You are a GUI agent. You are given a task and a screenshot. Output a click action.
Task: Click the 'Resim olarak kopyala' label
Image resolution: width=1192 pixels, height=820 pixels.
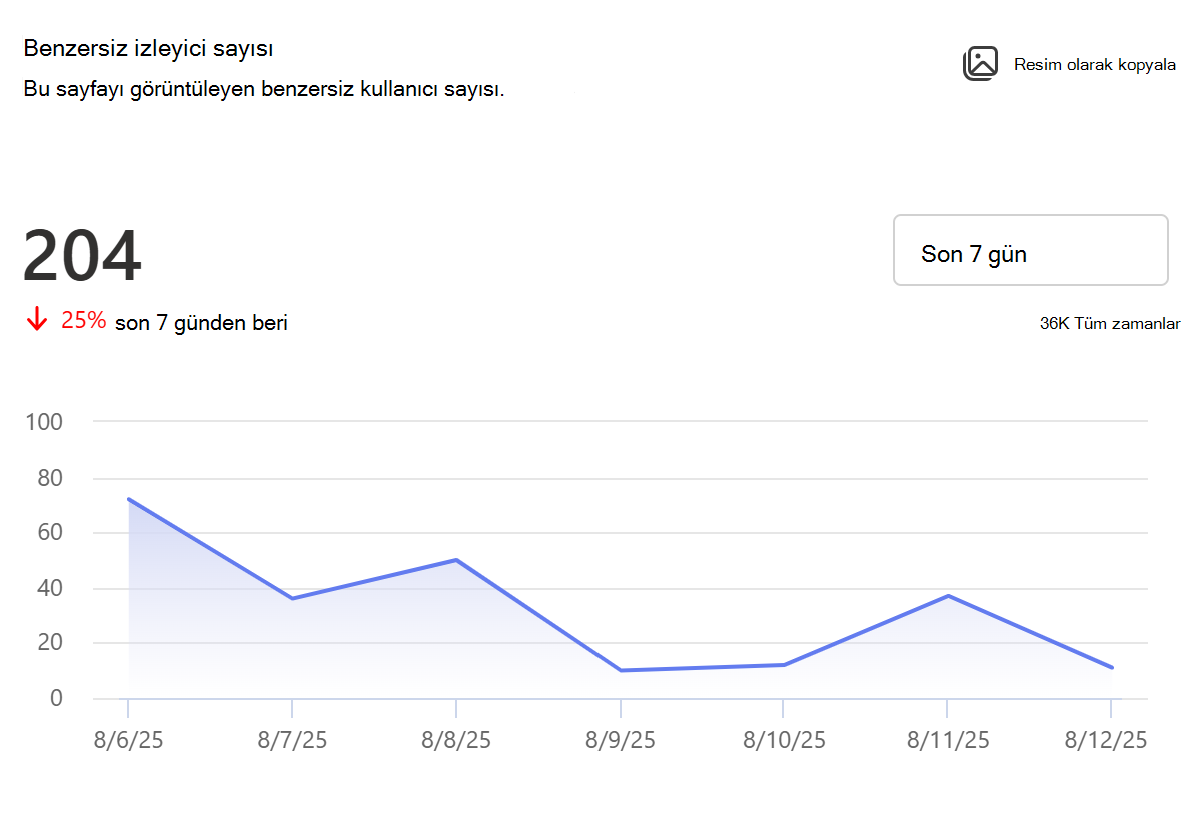coord(1095,65)
